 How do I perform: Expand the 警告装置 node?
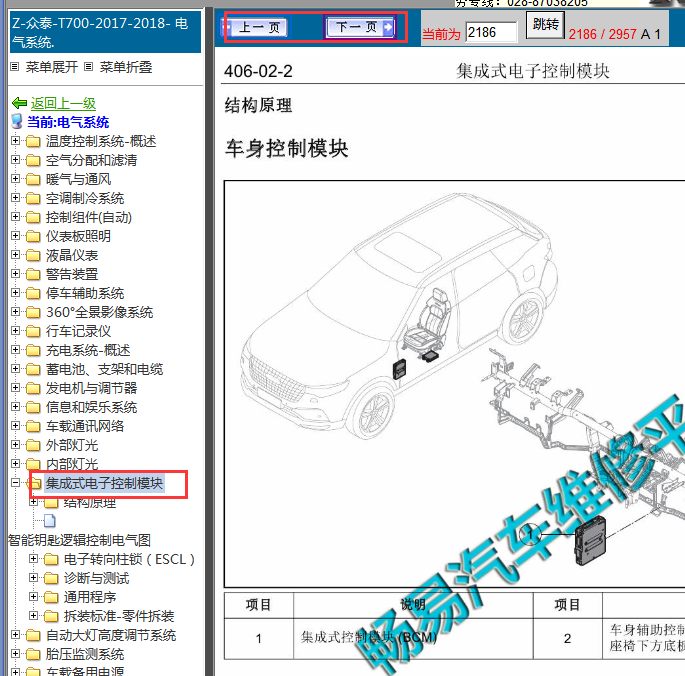[15, 274]
